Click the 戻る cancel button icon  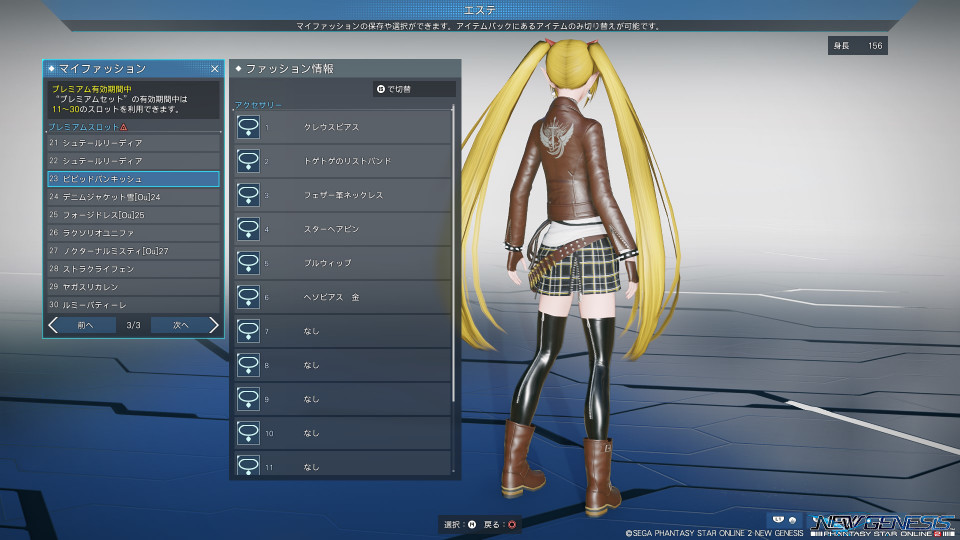(512, 524)
